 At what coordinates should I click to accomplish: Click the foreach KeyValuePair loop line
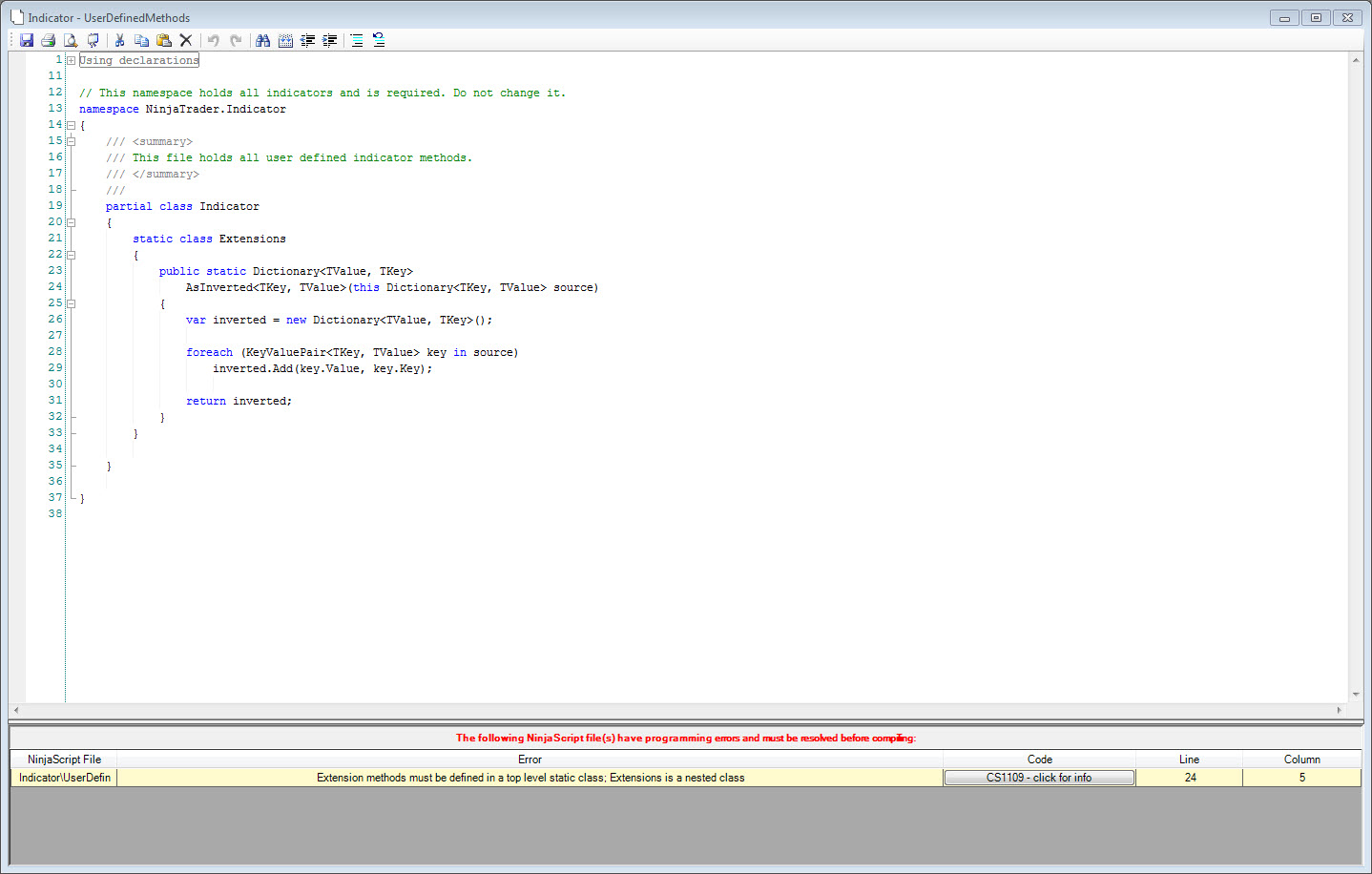pos(352,352)
